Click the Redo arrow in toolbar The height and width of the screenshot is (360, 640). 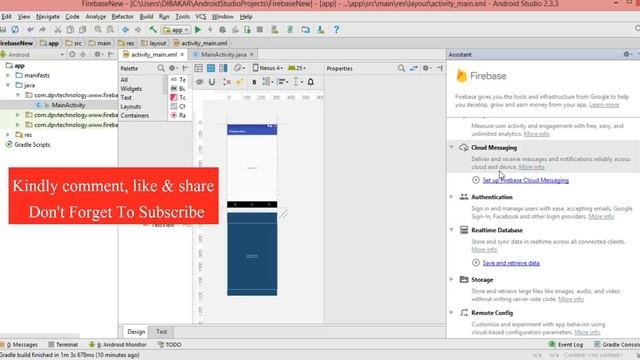[42, 30]
